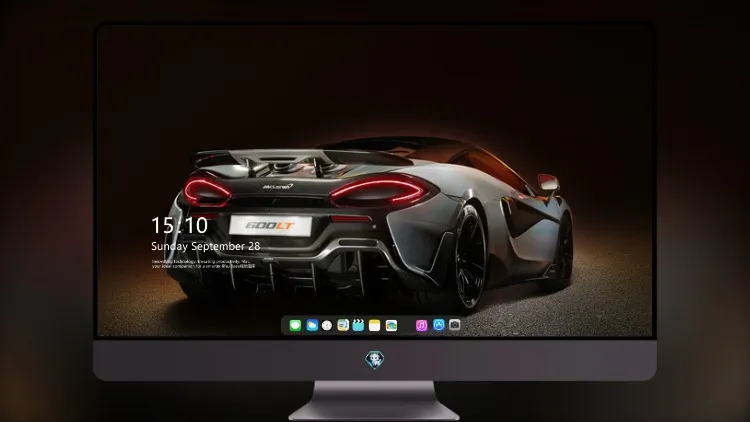The width and height of the screenshot is (750, 422).
Task: Launch the clapperboard video app
Action: (358, 325)
